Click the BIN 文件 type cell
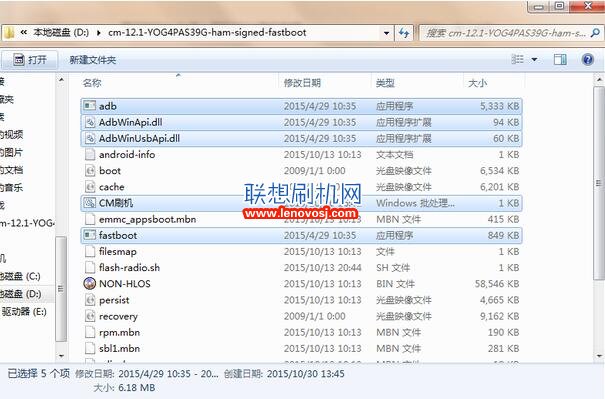Screen dimensions: 605x399 click(x=395, y=284)
